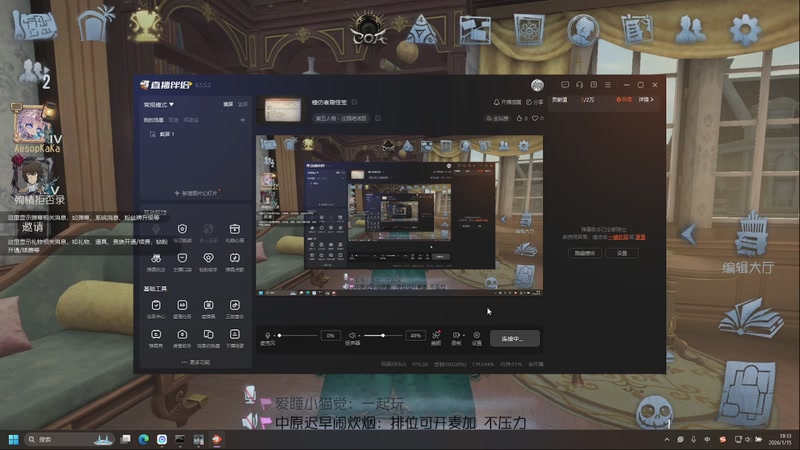Screen dimensions: 800x450
Task: Expand the 录制 record options arrow
Action: (x=463, y=335)
